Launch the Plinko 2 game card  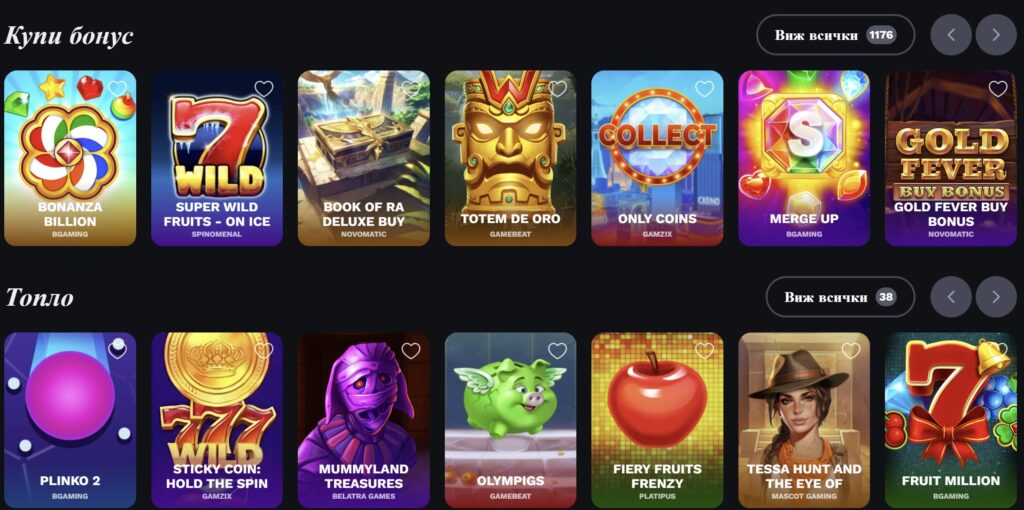click(x=71, y=421)
